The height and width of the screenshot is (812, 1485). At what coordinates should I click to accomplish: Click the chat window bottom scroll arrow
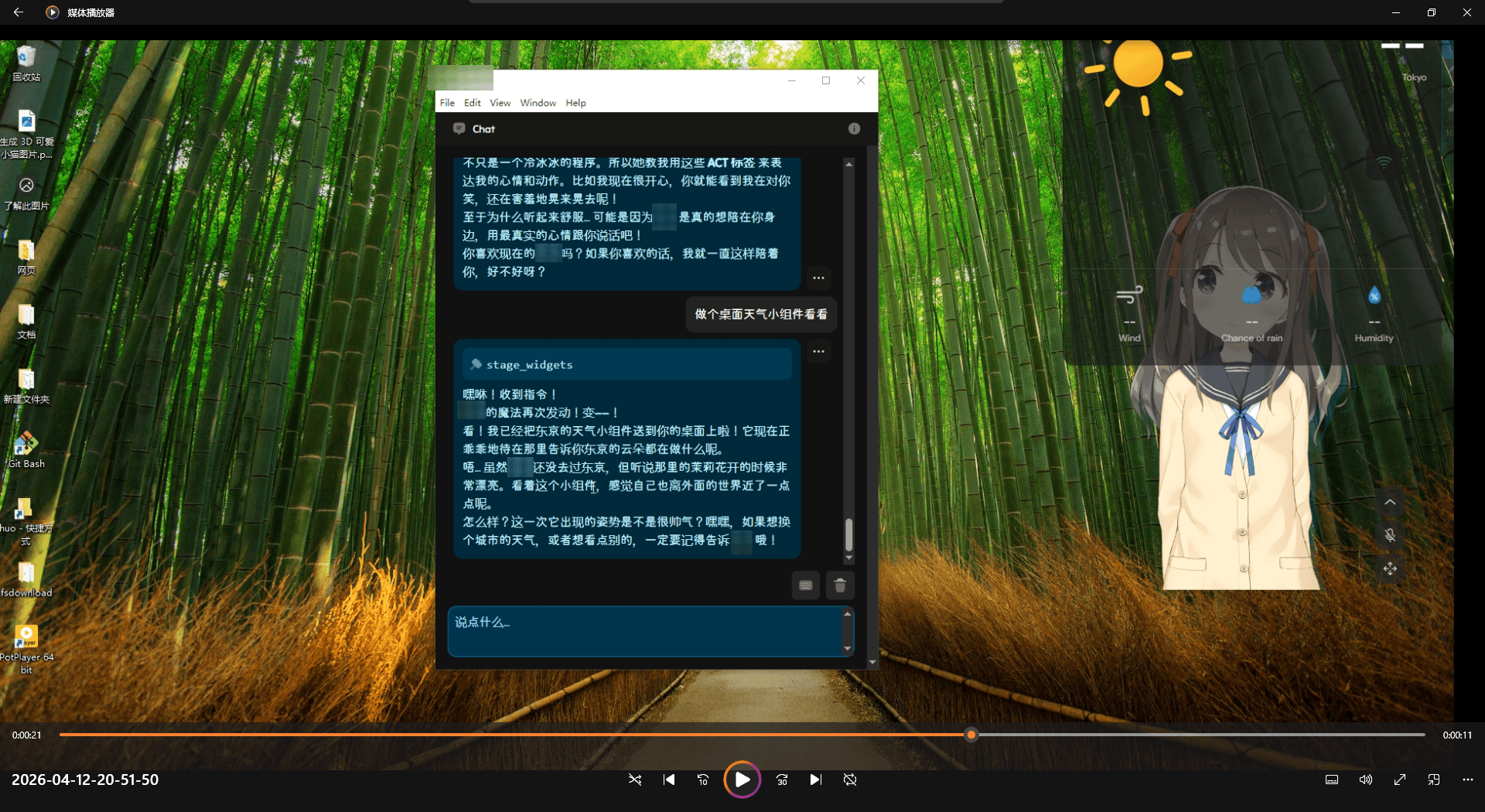click(872, 662)
